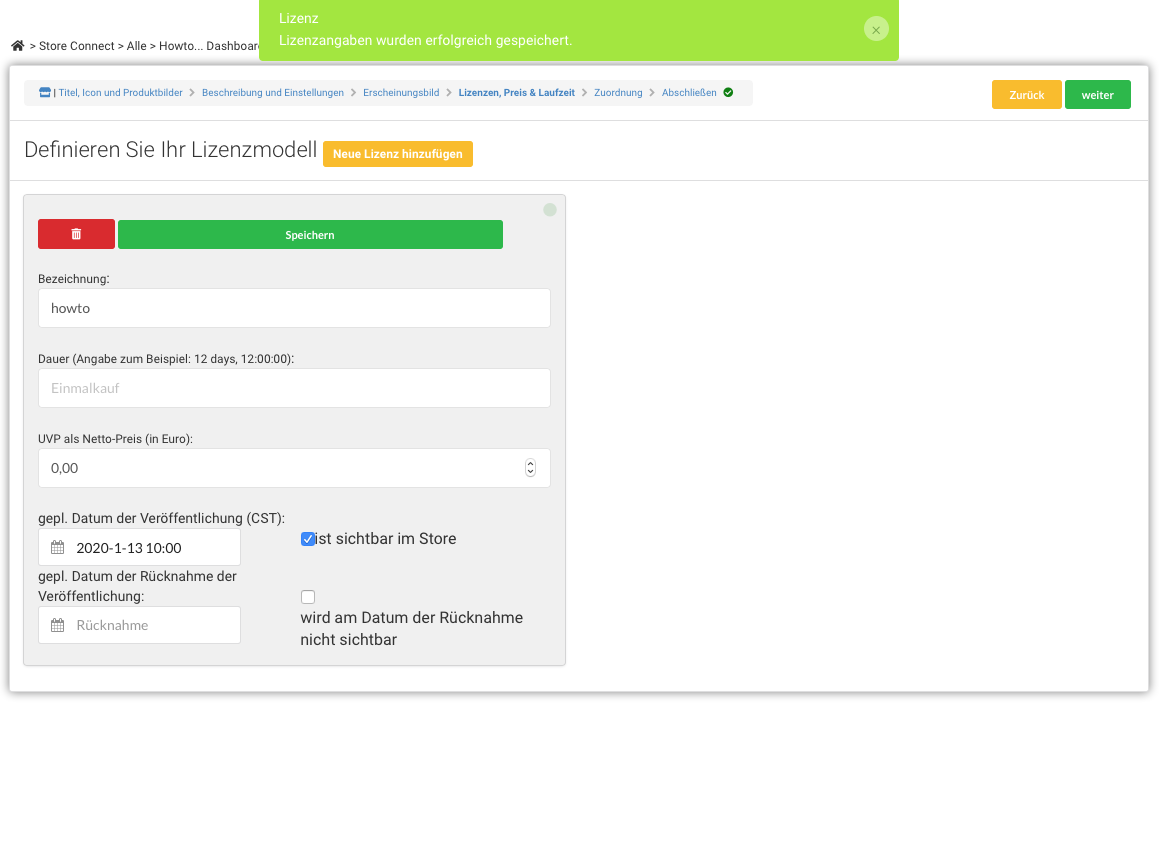Click the green weiter button
Screen dimensions: 1160x860
point(1098,95)
